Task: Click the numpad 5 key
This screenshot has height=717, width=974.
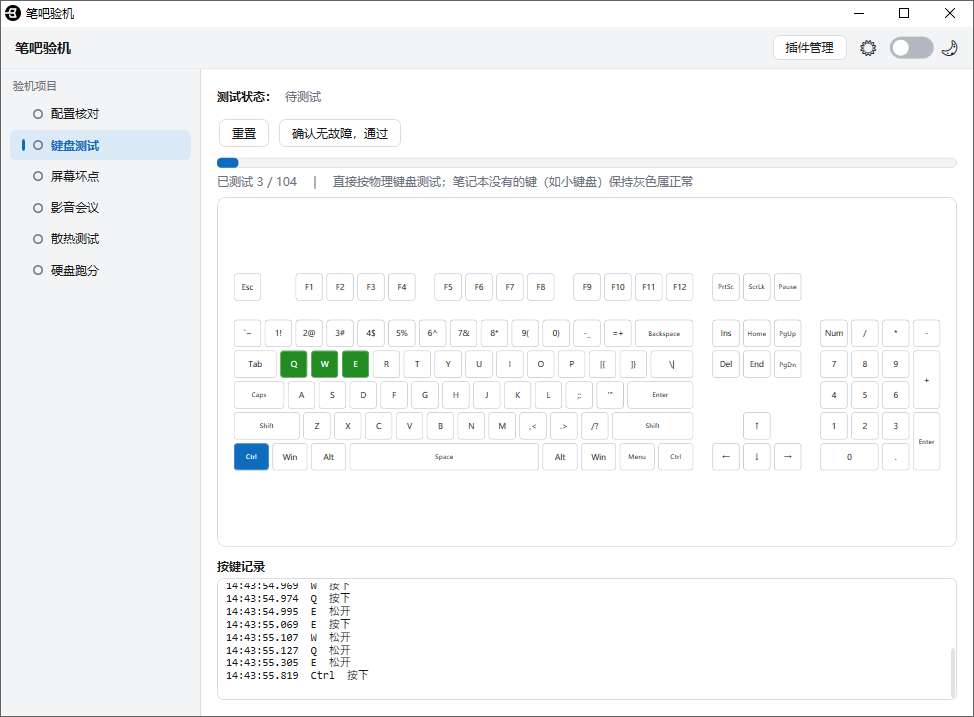Action: [x=865, y=395]
